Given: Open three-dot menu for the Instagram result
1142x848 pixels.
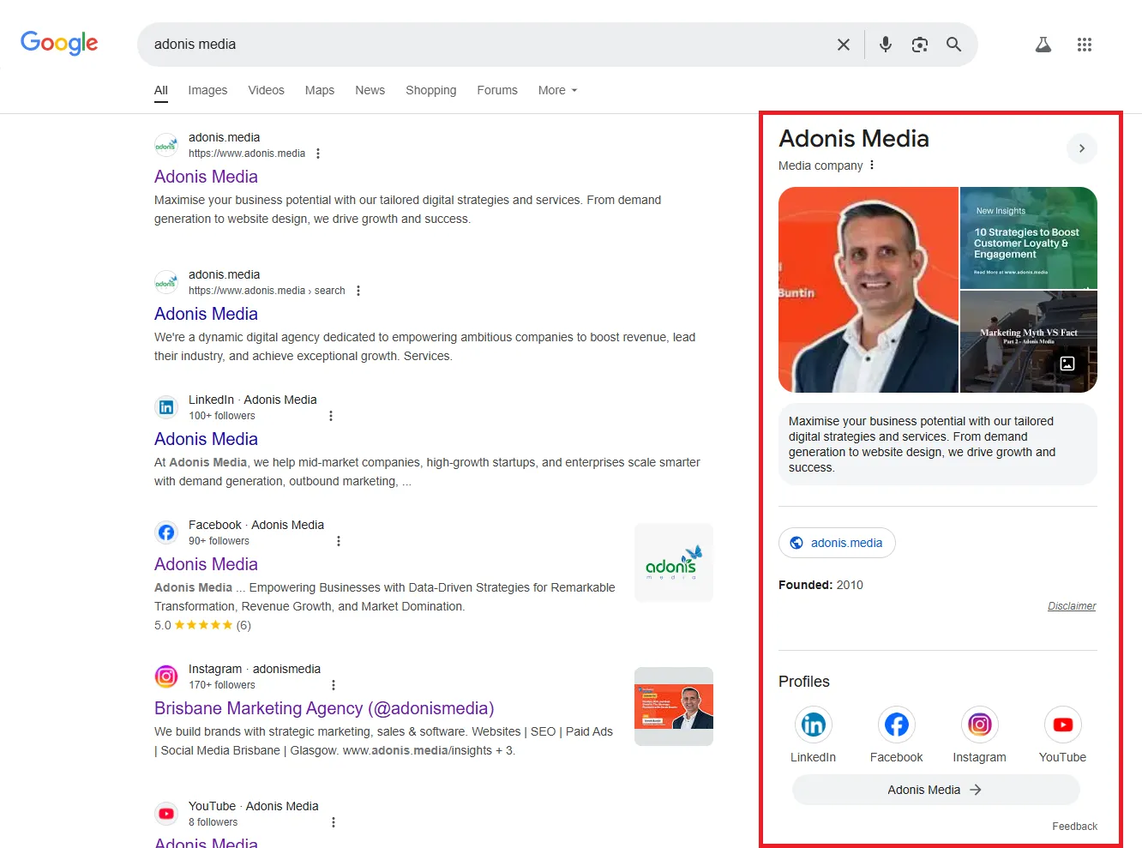Looking at the screenshot, I should [x=333, y=686].
